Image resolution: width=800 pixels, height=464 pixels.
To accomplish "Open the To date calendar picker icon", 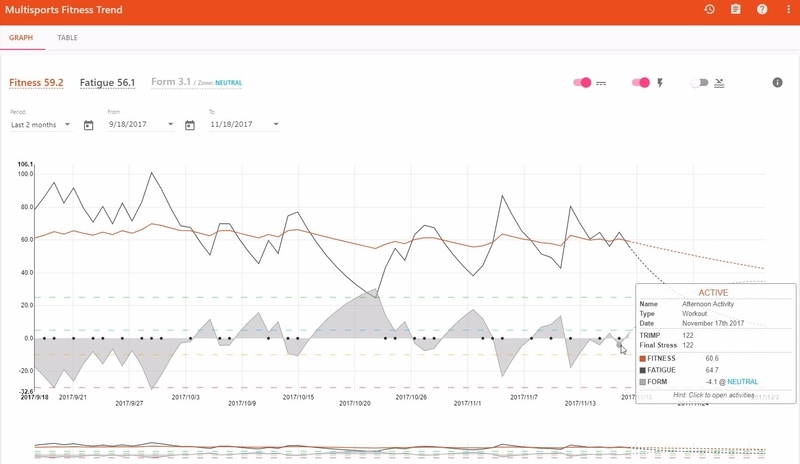I will [190, 125].
